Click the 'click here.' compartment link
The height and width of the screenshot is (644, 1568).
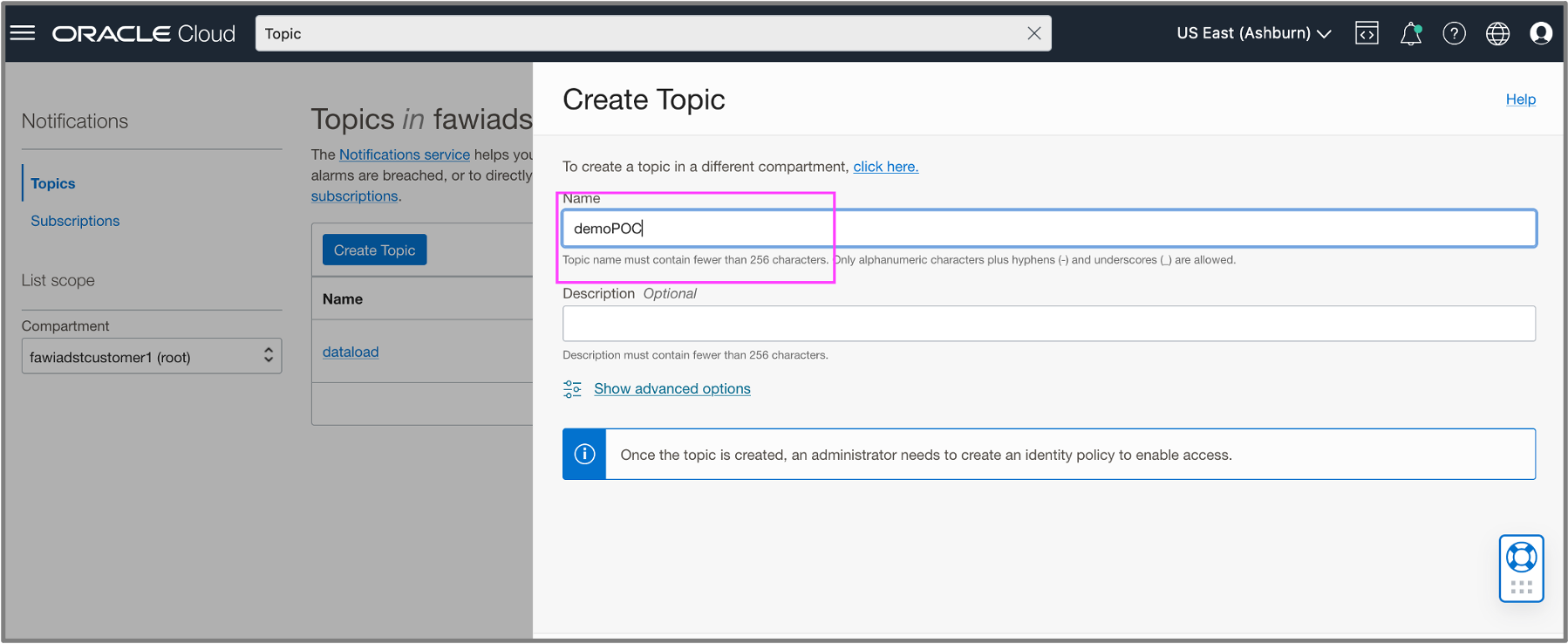[885, 167]
